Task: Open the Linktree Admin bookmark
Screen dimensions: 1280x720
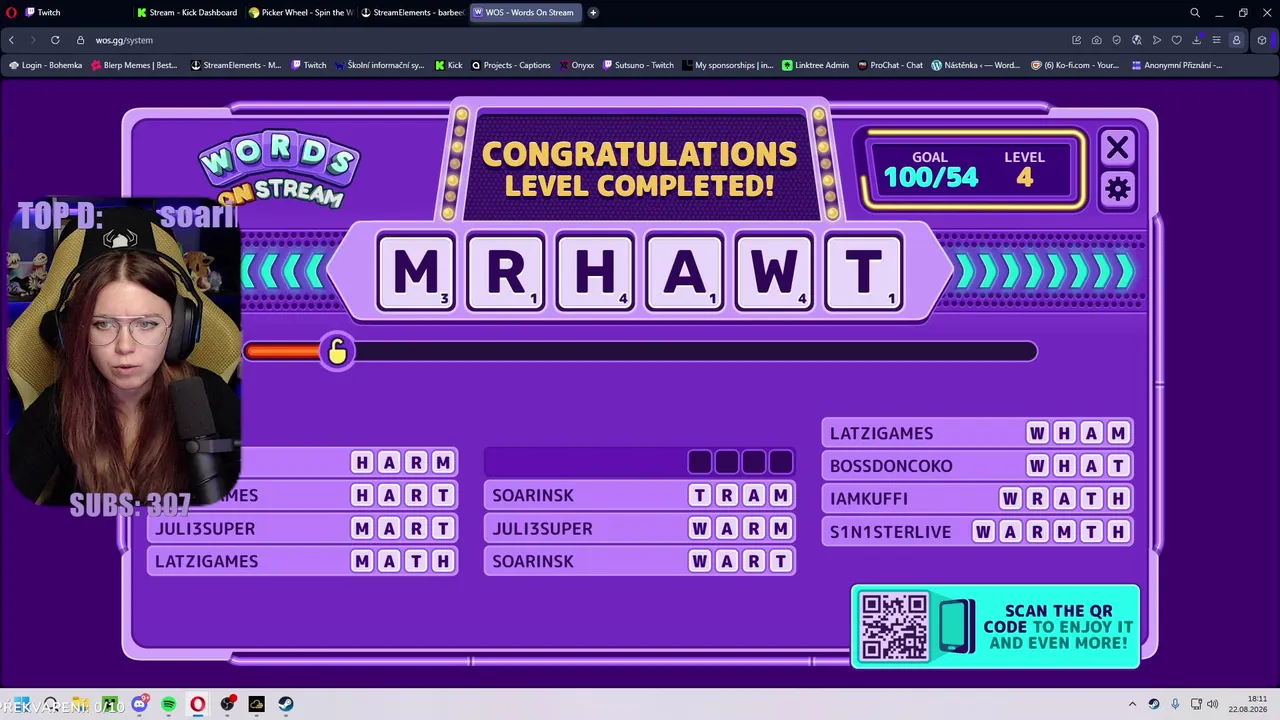Action: (x=815, y=65)
